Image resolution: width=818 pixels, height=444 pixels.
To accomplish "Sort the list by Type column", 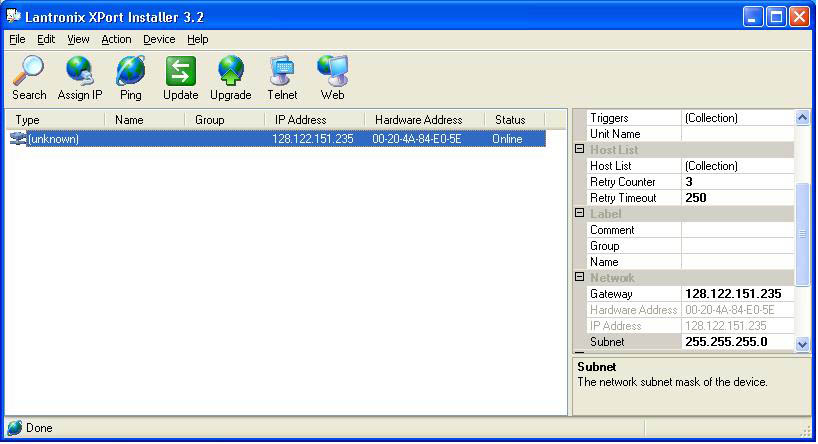I will [x=55, y=120].
